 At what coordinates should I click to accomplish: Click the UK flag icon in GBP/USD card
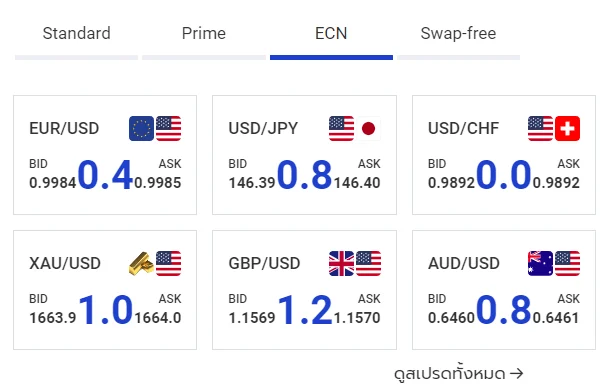click(x=341, y=264)
